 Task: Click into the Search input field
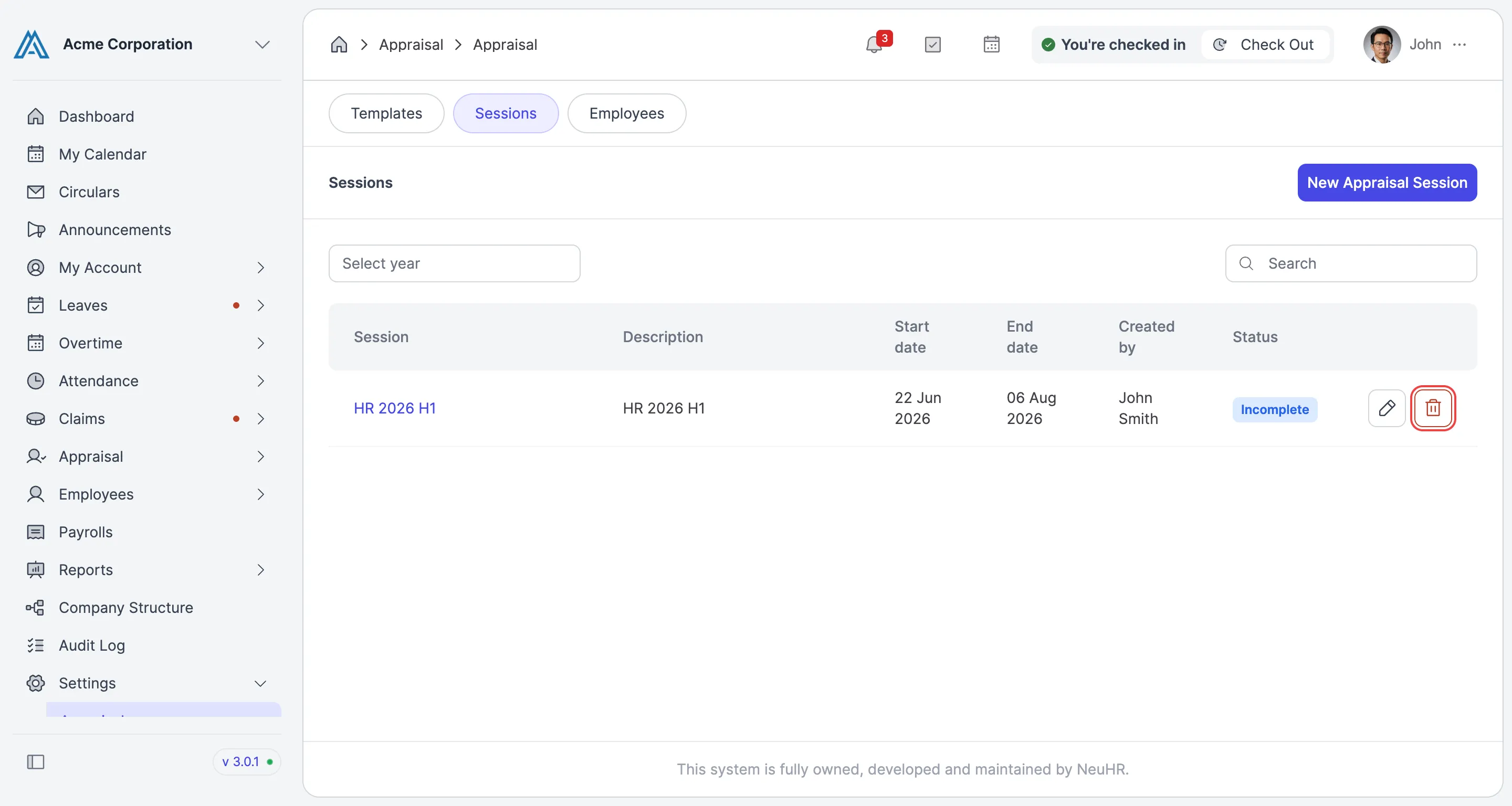click(1351, 263)
